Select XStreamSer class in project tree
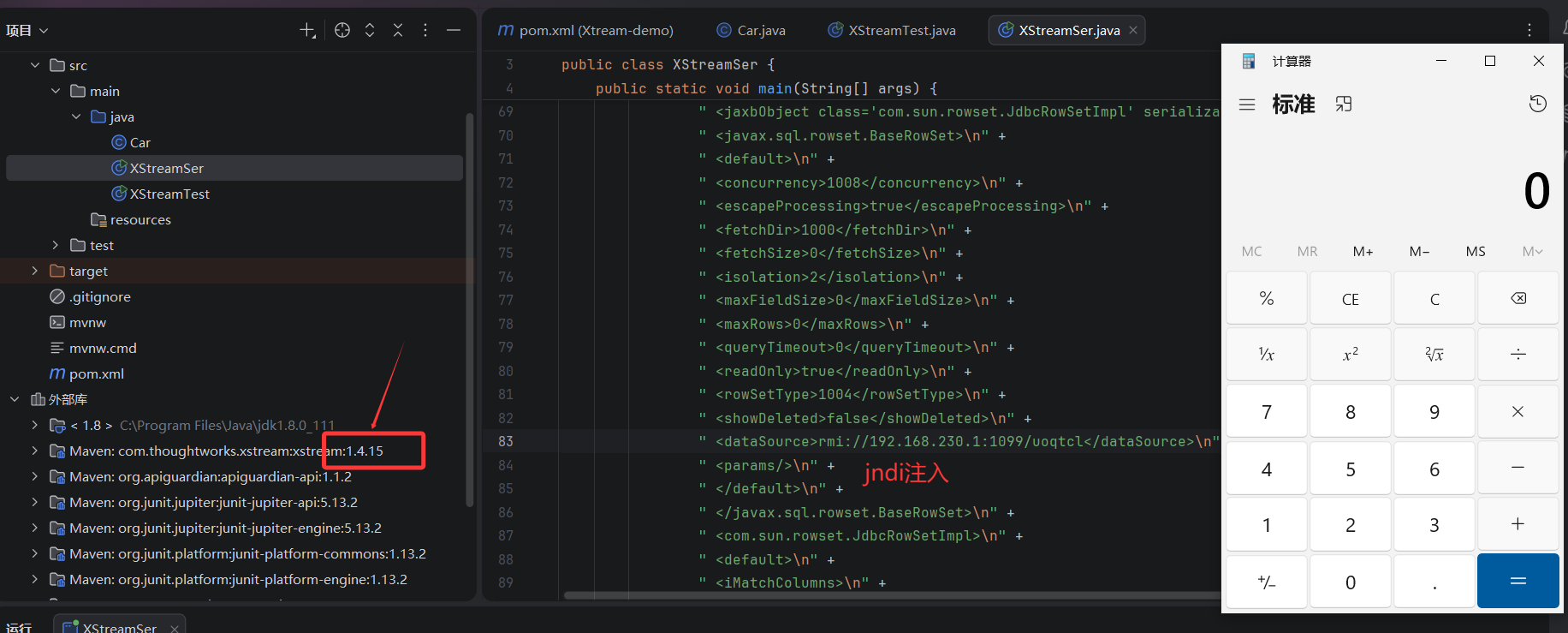Image resolution: width=1568 pixels, height=633 pixels. click(157, 168)
